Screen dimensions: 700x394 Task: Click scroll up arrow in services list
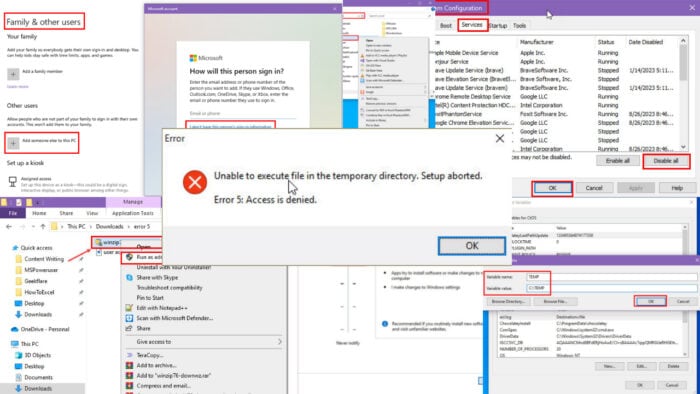[x=683, y=41]
